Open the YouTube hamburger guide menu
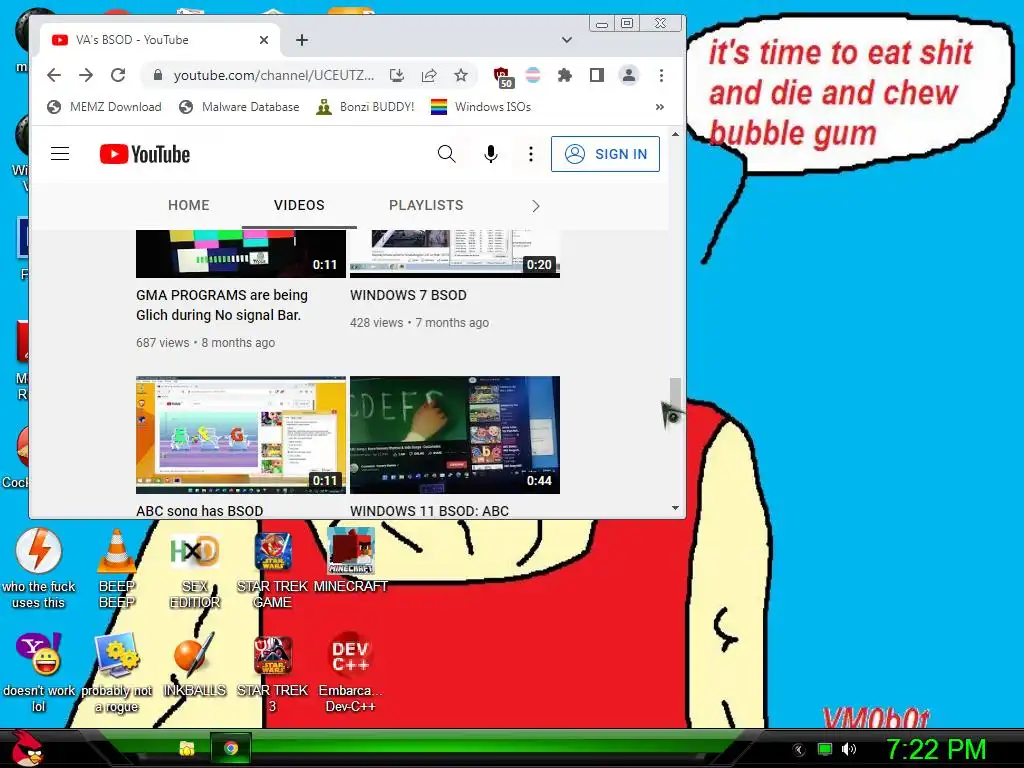The image size is (1024, 768). [x=60, y=154]
